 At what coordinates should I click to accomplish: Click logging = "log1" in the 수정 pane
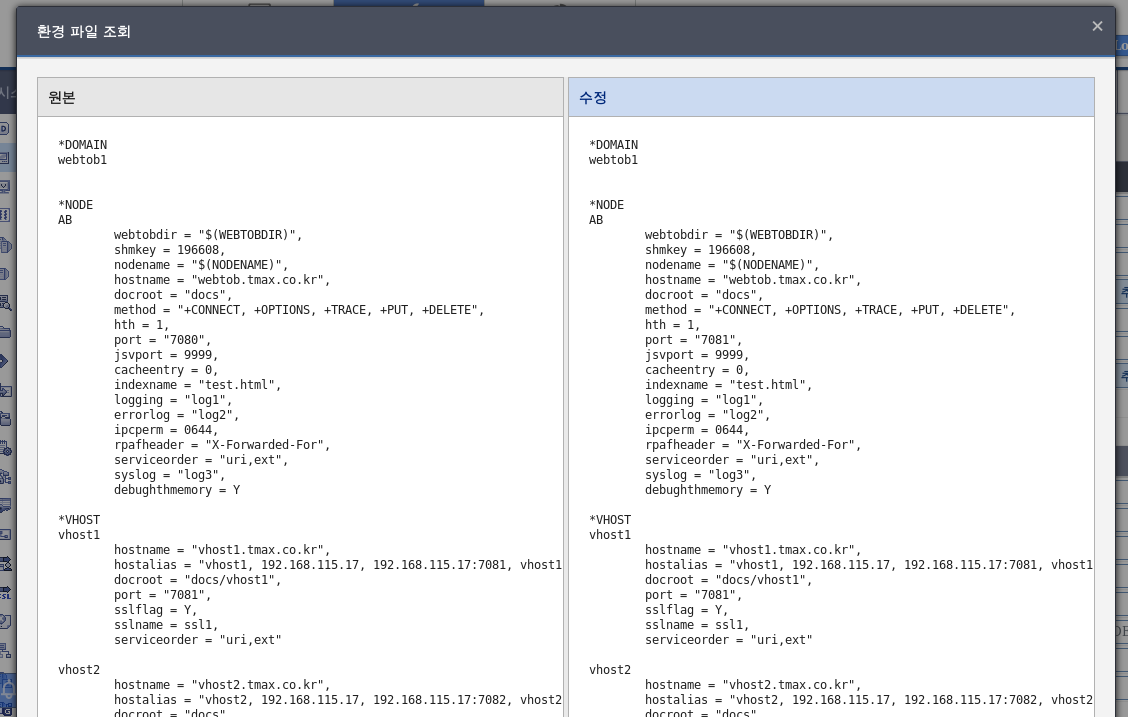[x=704, y=400]
